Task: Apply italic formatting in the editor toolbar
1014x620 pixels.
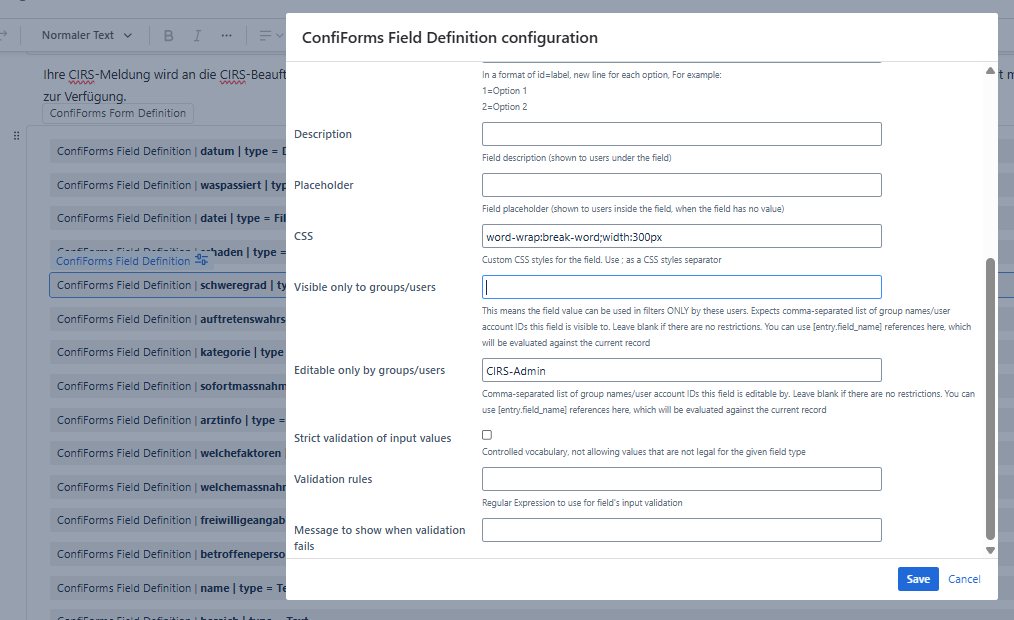Action: (197, 34)
